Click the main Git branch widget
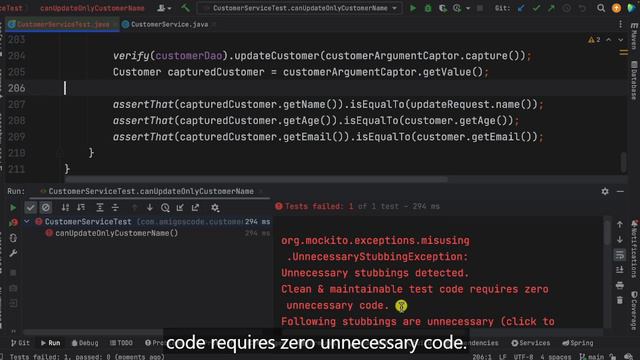The height and width of the screenshot is (360, 640). (593, 357)
